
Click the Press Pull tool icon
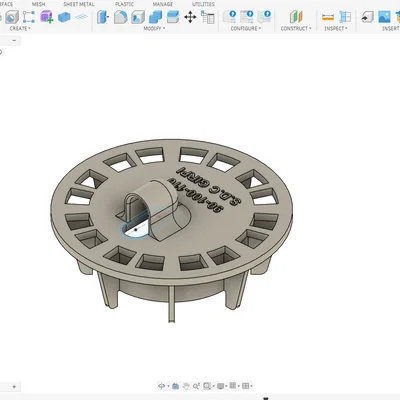[x=103, y=17]
